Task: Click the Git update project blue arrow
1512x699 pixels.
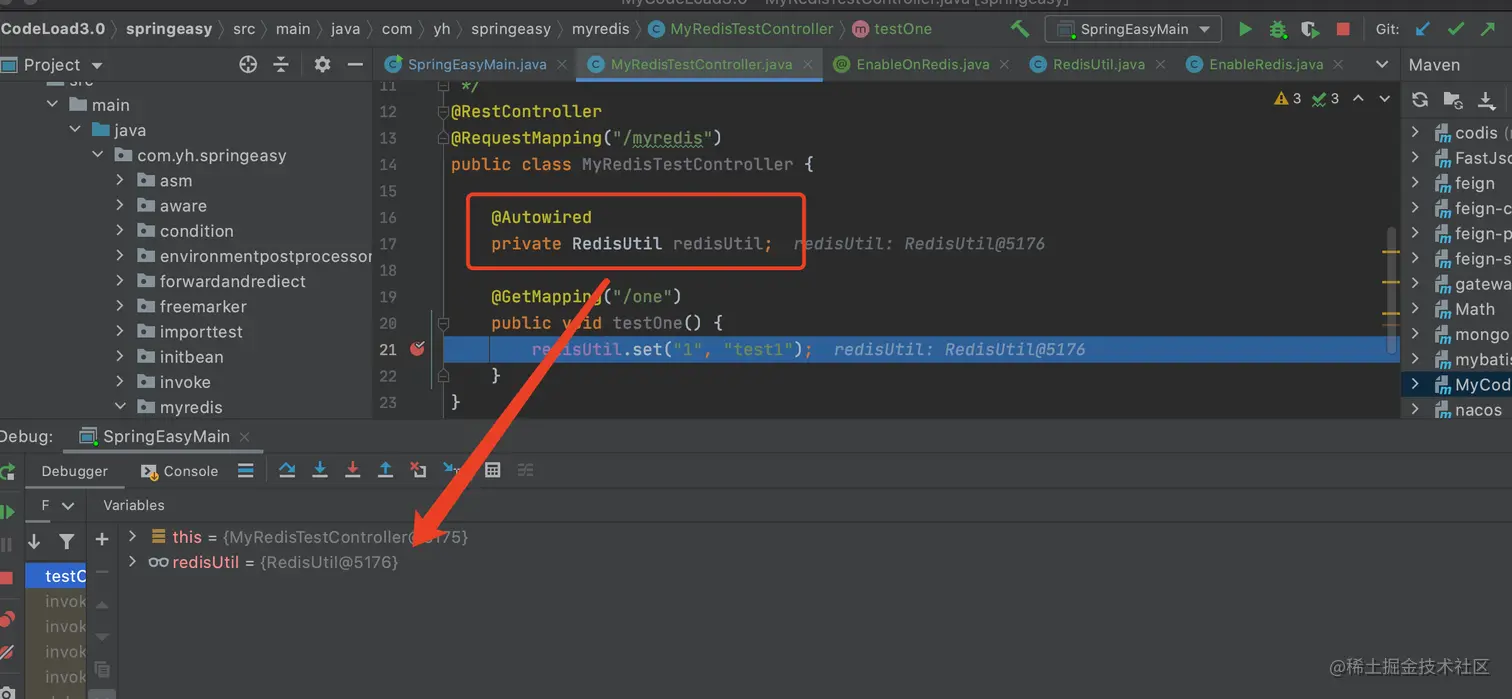Action: click(x=1423, y=29)
